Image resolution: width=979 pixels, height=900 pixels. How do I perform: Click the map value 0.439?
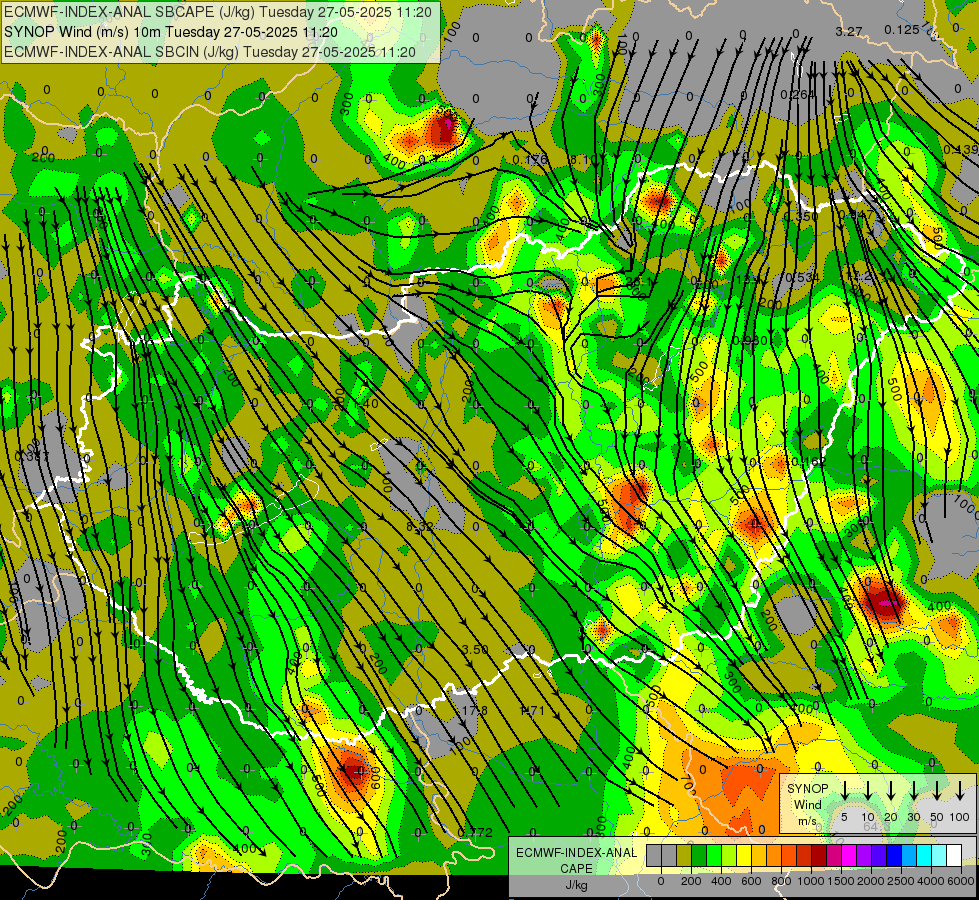pos(960,149)
